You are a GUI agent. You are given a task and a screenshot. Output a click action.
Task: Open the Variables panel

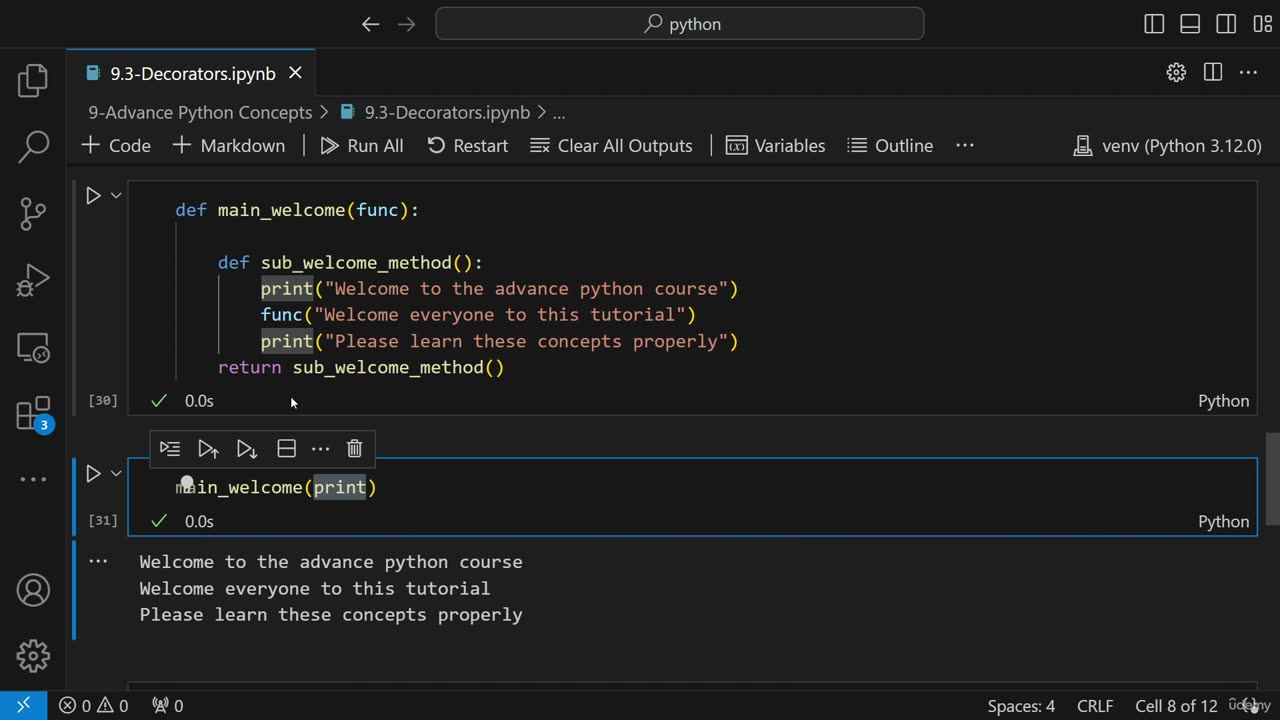tap(776, 146)
